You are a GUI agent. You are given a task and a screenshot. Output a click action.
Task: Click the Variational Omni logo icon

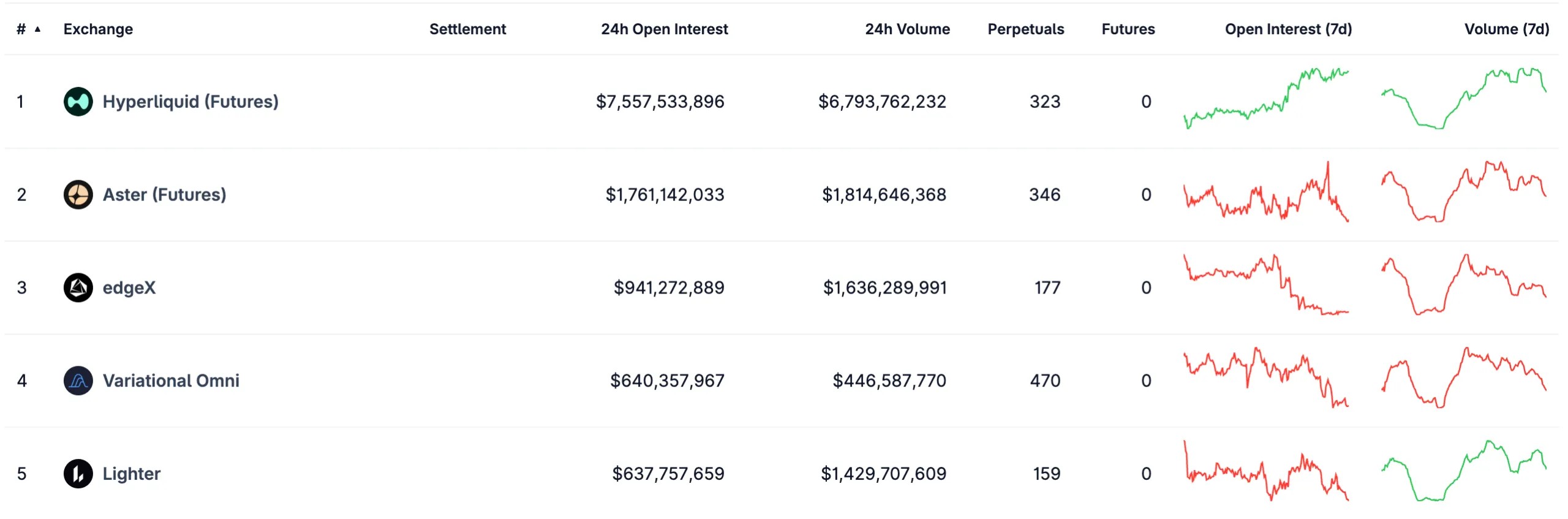(x=78, y=381)
